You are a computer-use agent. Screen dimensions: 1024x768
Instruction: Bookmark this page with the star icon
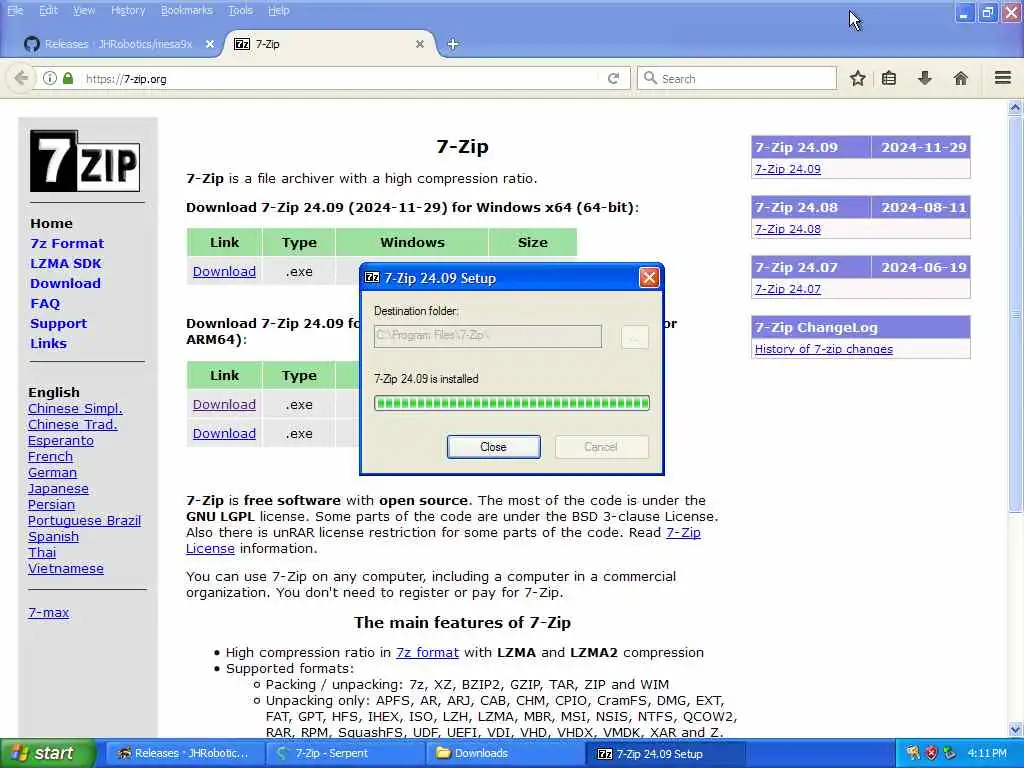[x=857, y=78]
